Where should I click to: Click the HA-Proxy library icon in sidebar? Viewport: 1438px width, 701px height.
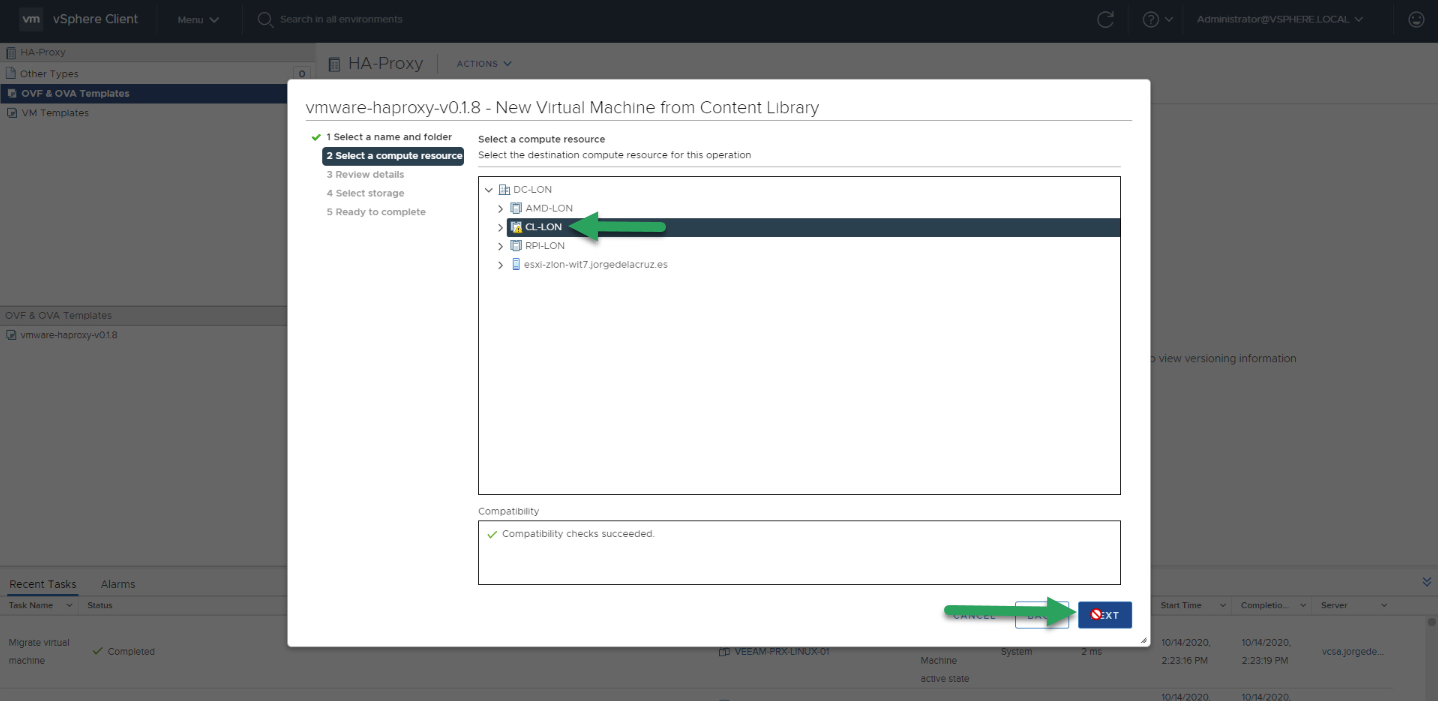point(11,52)
